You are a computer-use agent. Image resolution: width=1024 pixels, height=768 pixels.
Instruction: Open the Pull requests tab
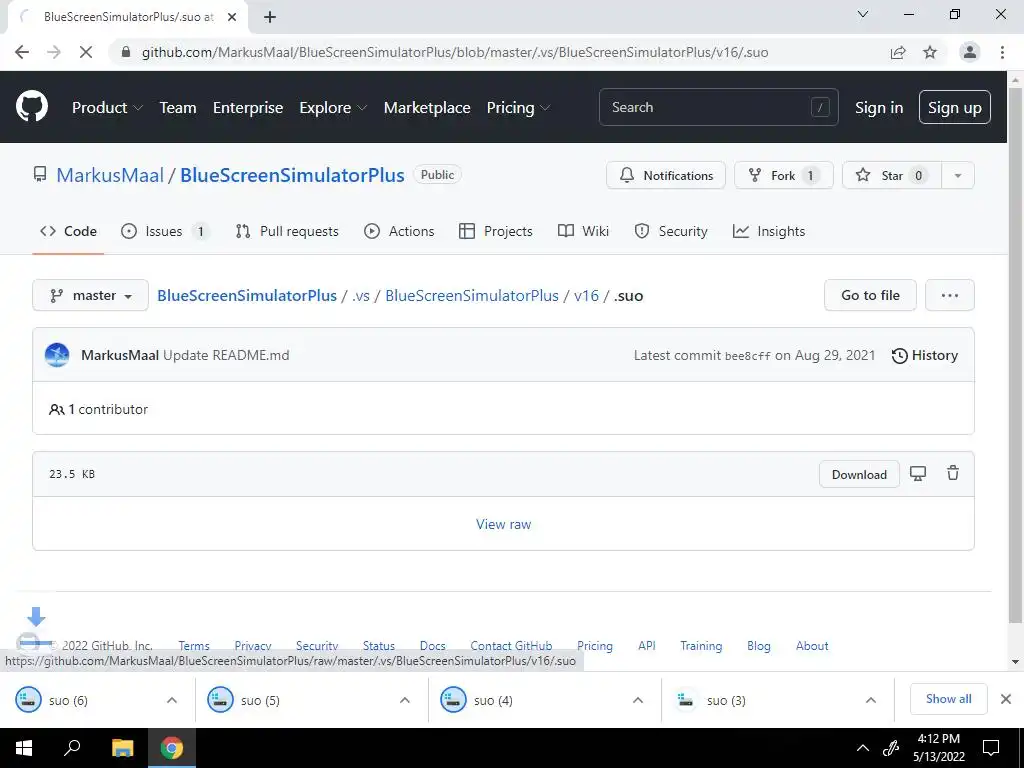(x=287, y=231)
